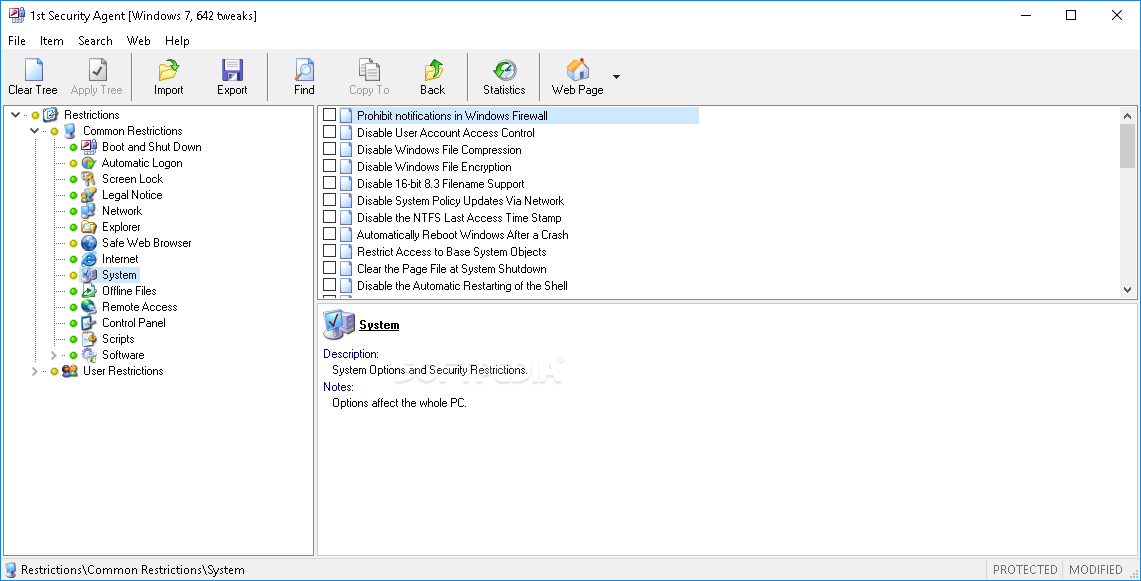Click the Back toolbar icon

433,70
